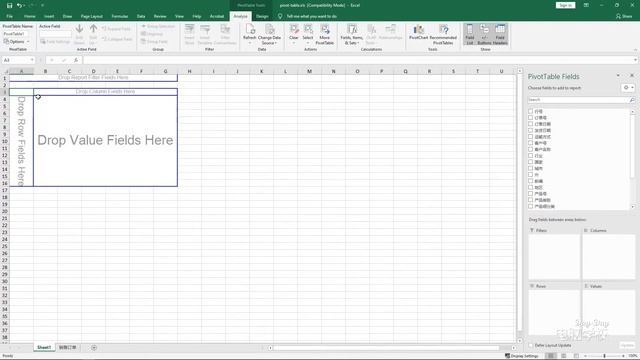Switch to the Design tab under PivotTable Tools
Screen dimensions: 640x360
tap(262, 16)
